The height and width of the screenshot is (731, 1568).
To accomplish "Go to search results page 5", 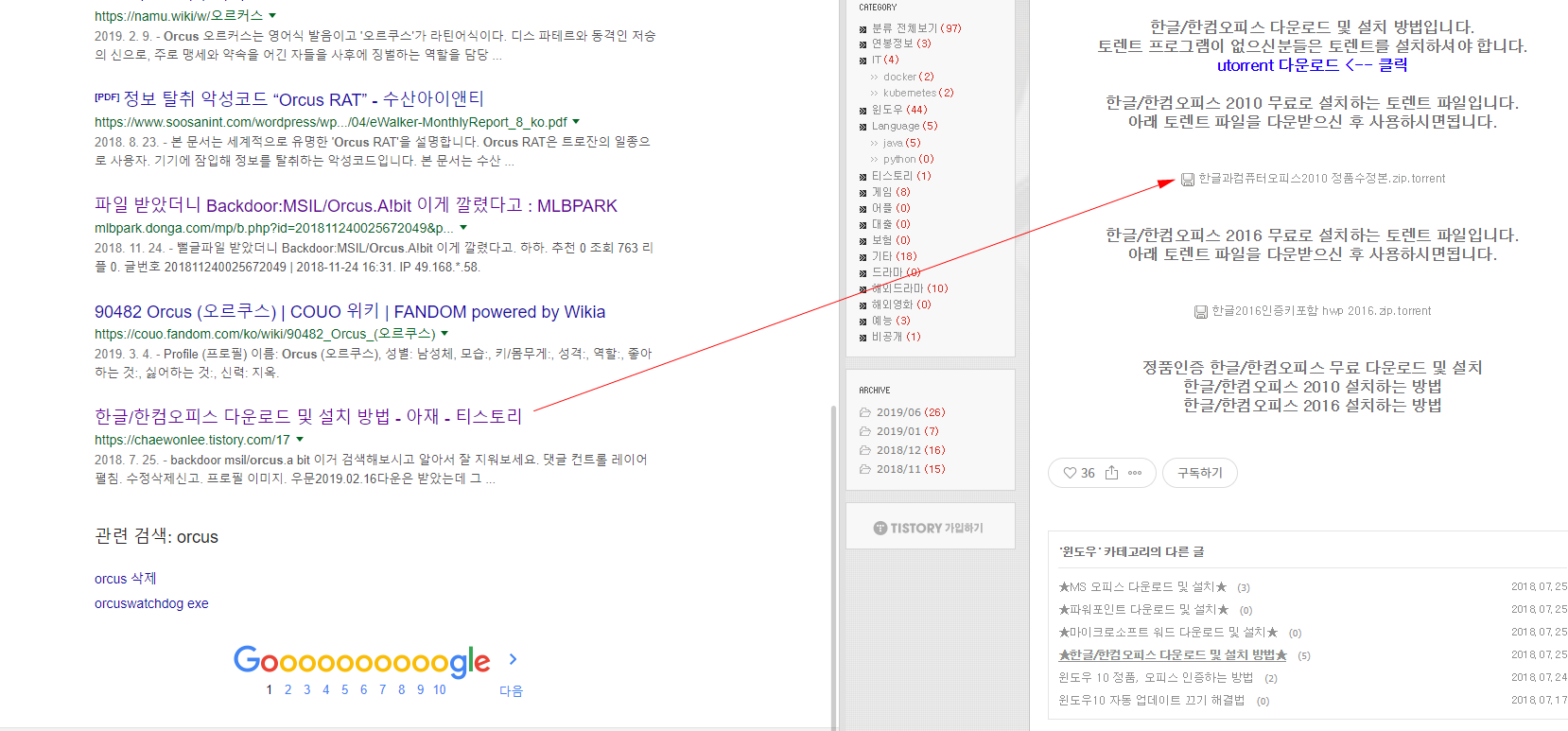I will (345, 689).
